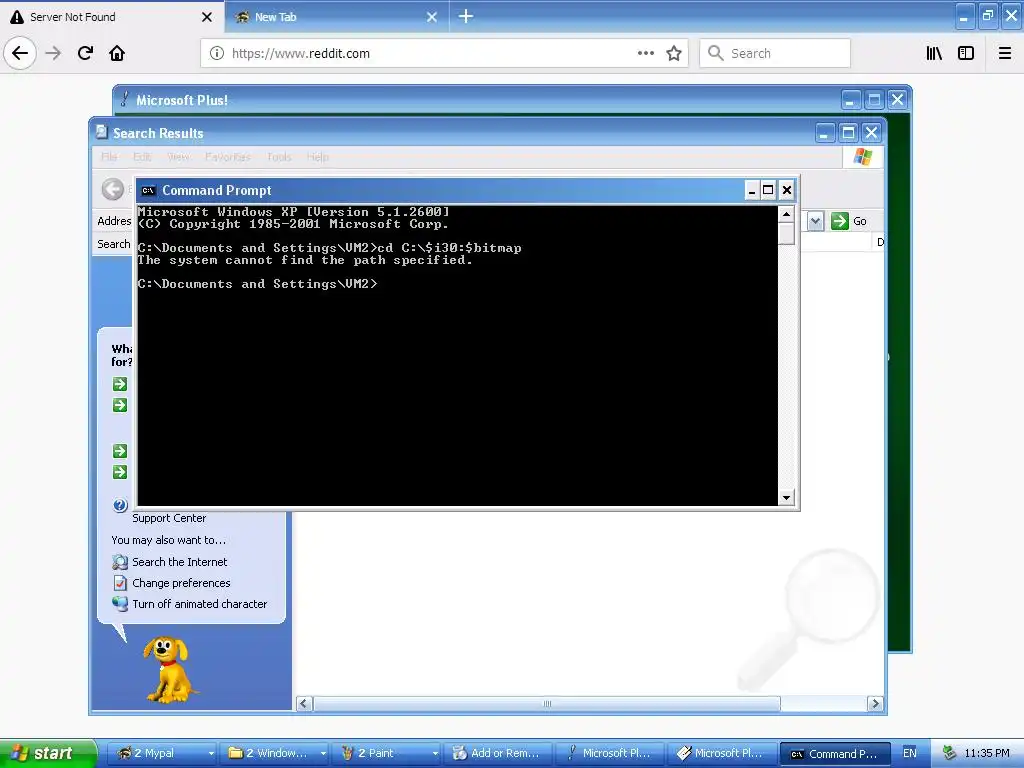
Task: Open View menu in Search Results
Action: pos(178,157)
